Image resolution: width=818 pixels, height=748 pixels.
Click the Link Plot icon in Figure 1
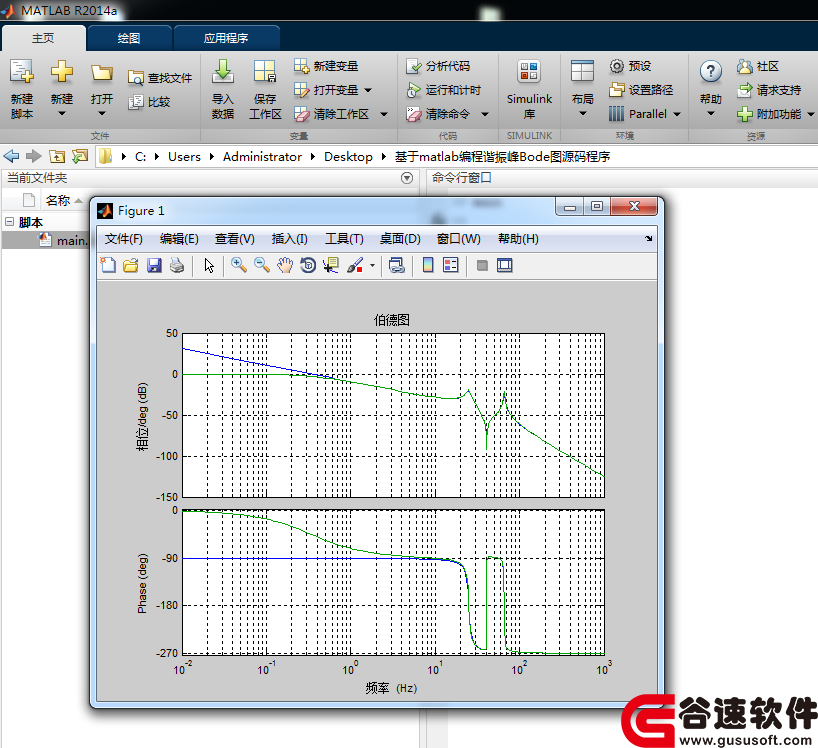point(396,266)
